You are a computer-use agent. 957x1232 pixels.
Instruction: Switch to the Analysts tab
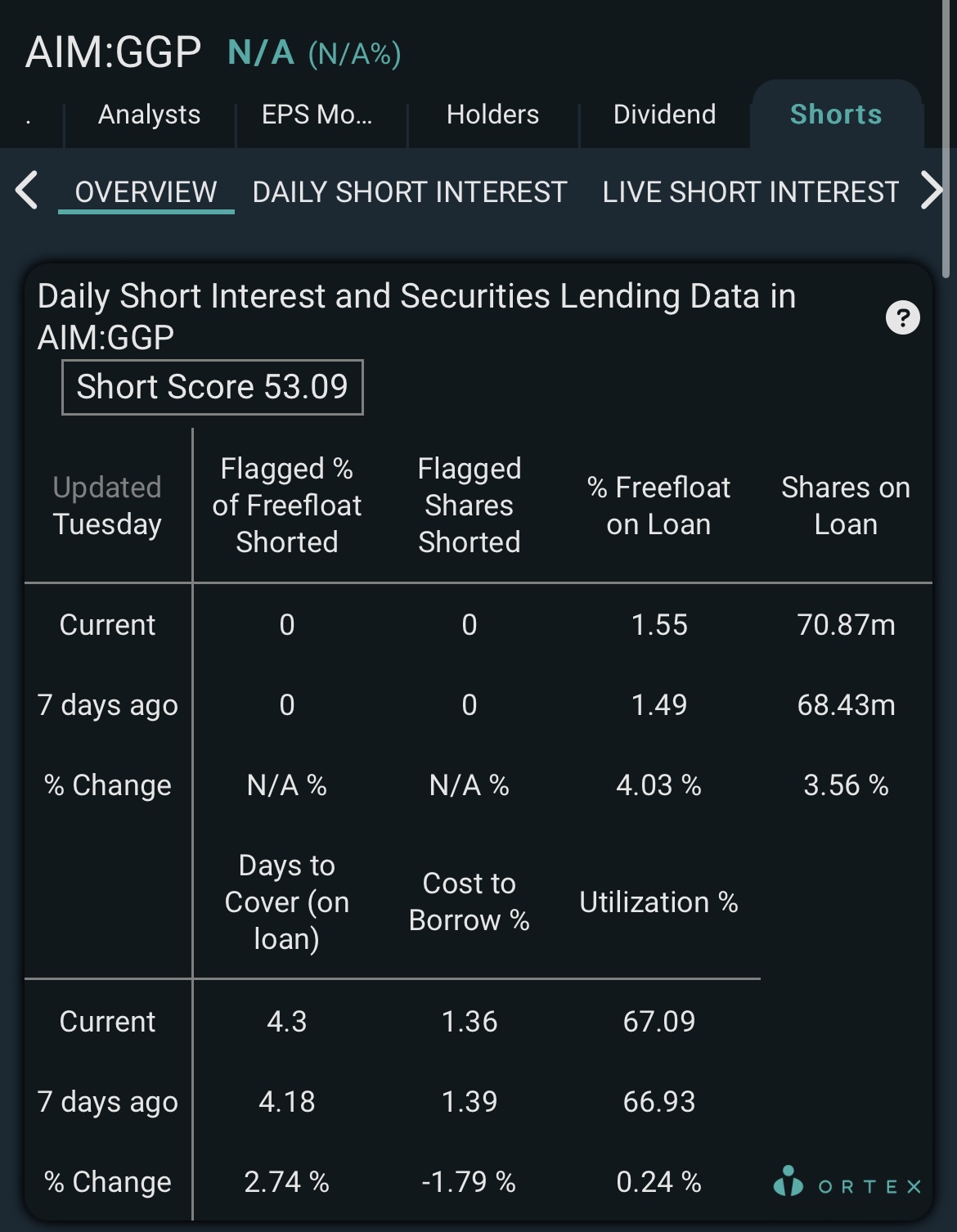pyautogui.click(x=149, y=115)
